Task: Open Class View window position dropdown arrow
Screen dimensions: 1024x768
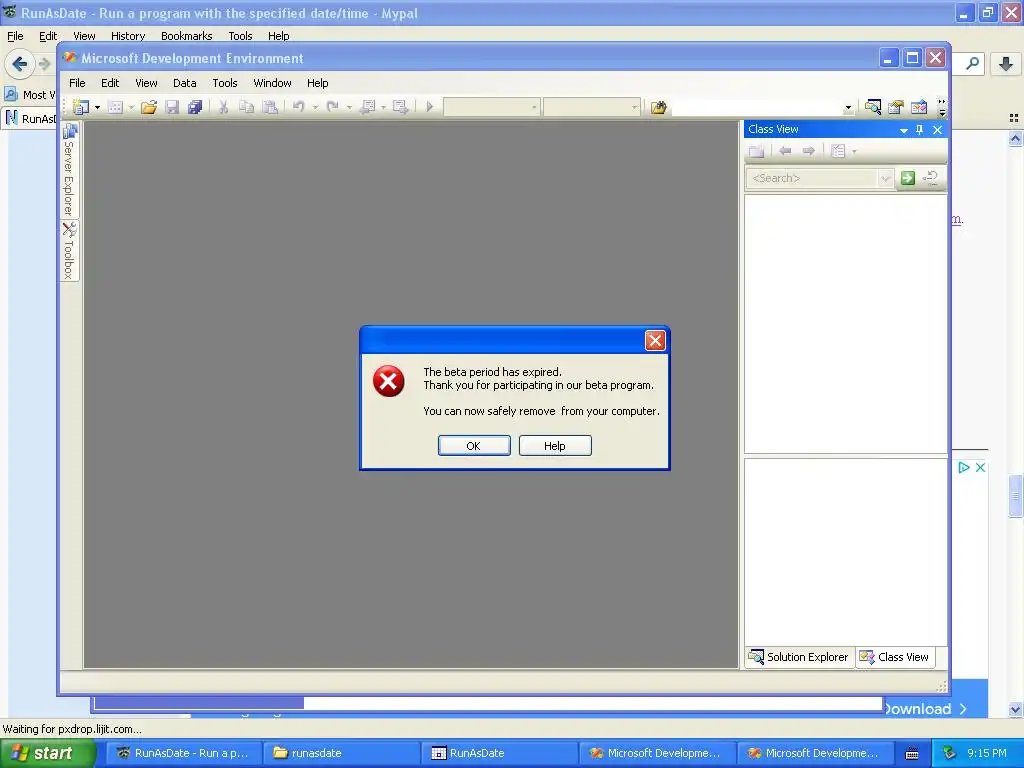Action: point(904,130)
